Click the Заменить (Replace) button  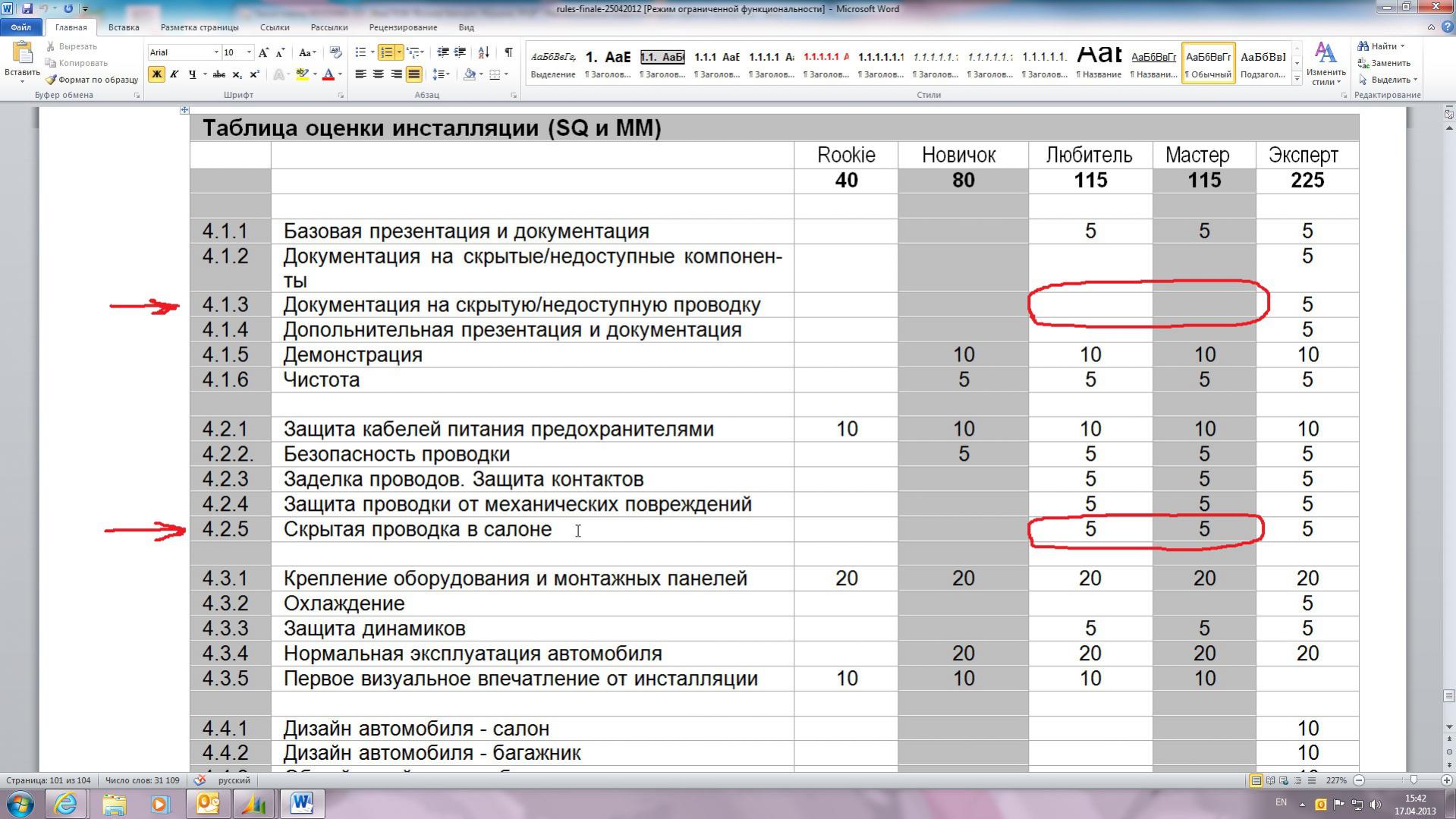pos(1384,63)
